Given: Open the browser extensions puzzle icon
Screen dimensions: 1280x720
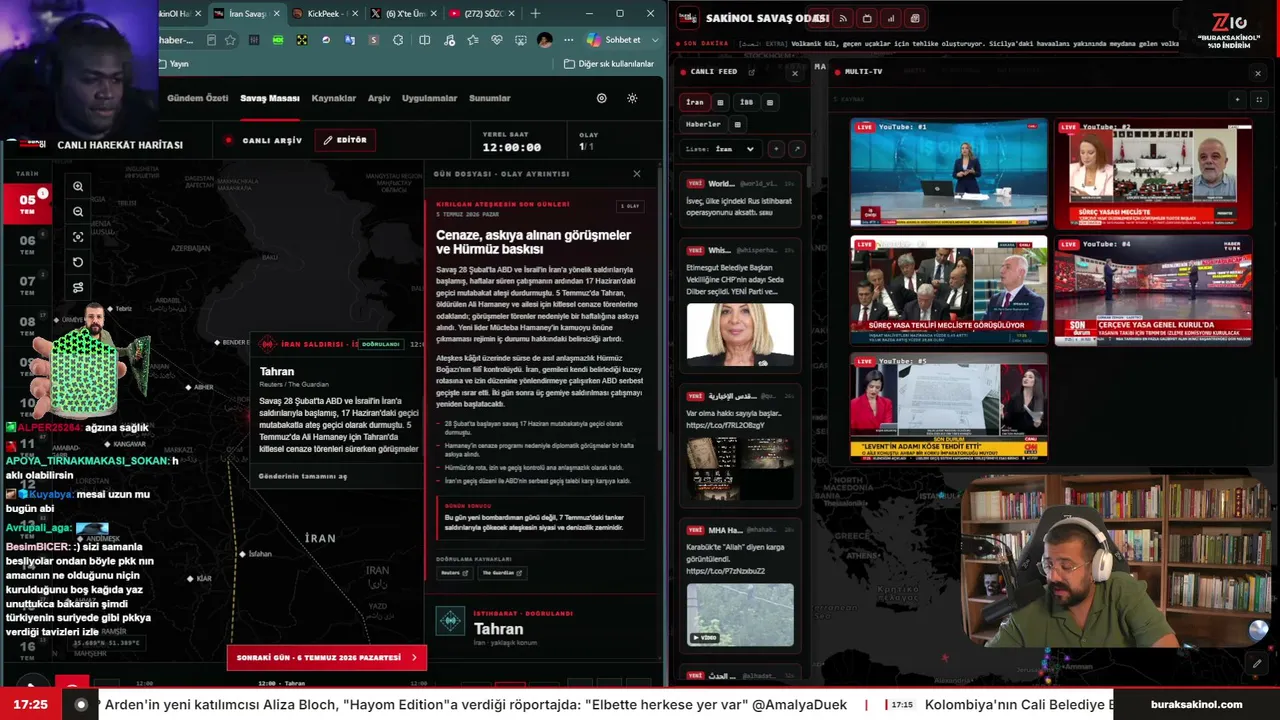Looking at the screenshot, I should coord(398,40).
